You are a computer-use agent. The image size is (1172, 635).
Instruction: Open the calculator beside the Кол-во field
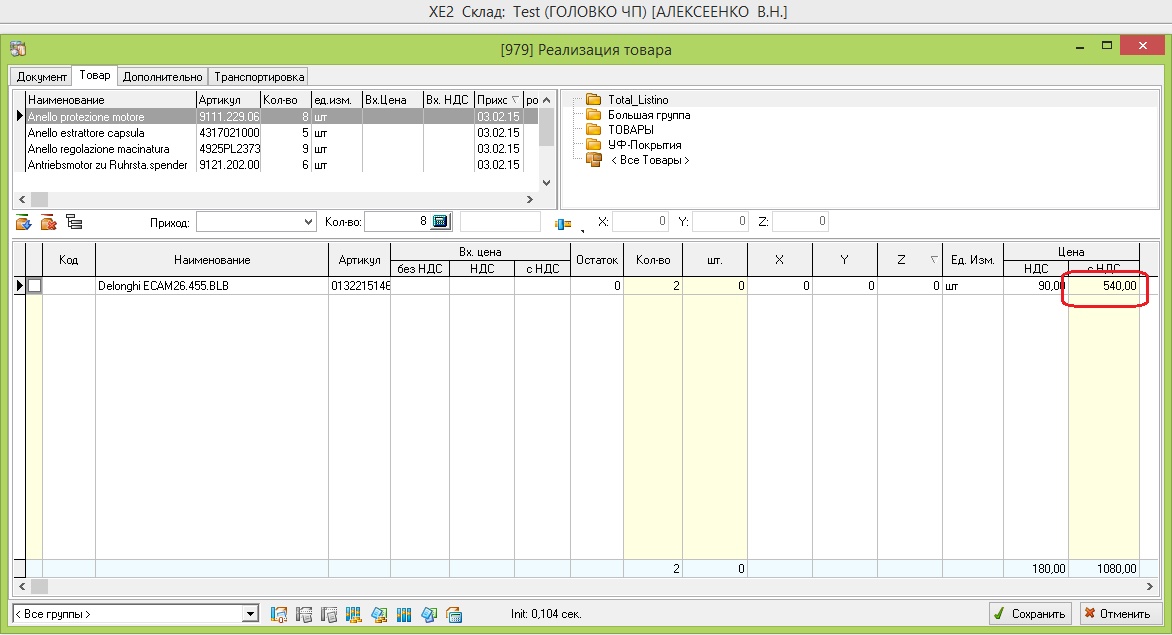point(441,221)
